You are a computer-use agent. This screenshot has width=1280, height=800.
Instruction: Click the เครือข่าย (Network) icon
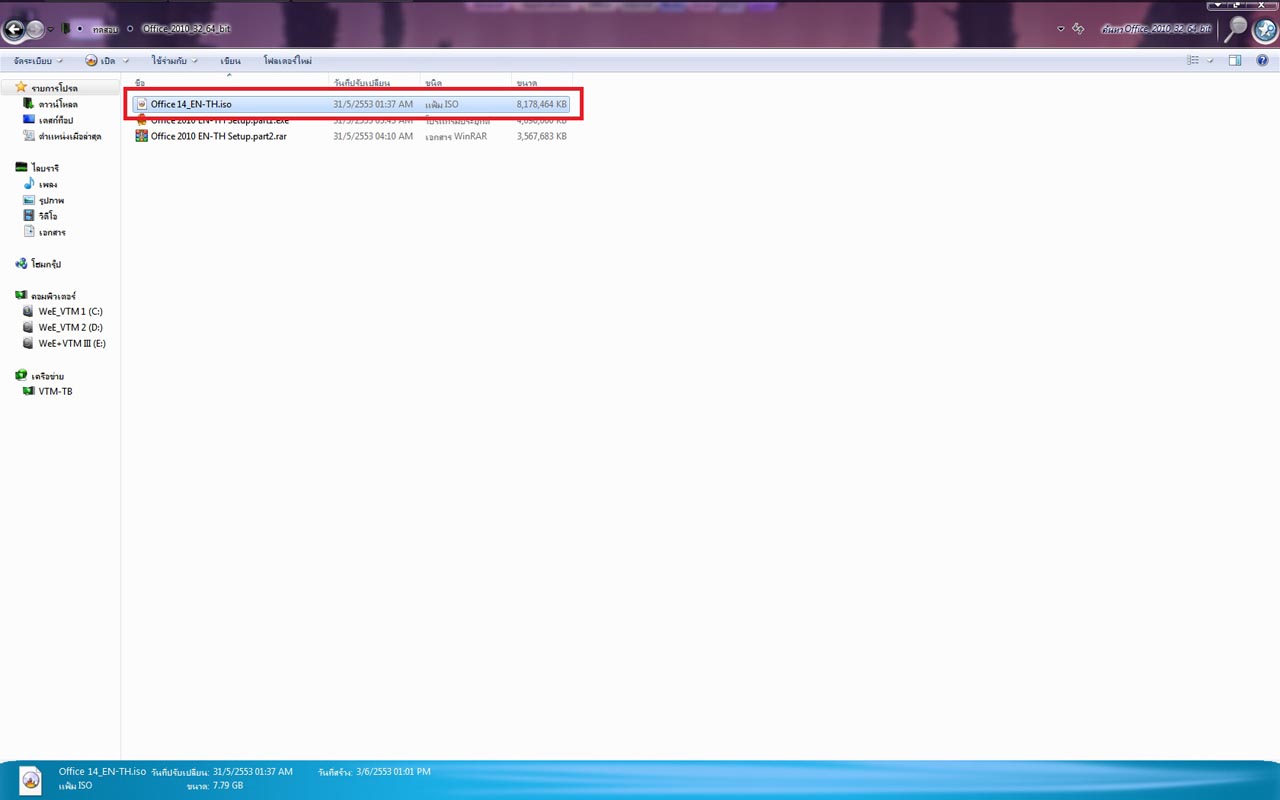[x=21, y=376]
